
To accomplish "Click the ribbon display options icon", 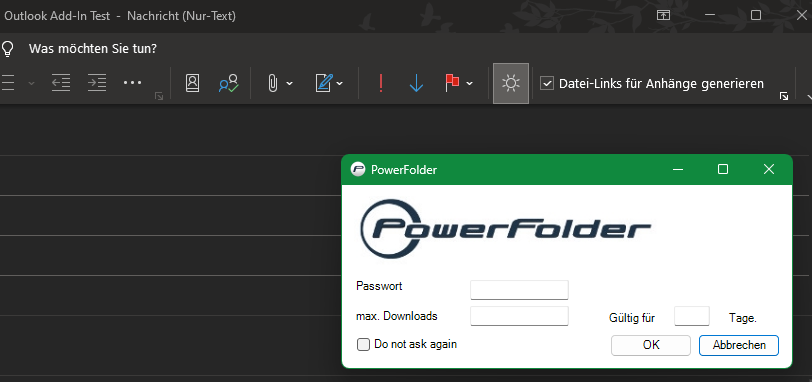I will coord(663,16).
